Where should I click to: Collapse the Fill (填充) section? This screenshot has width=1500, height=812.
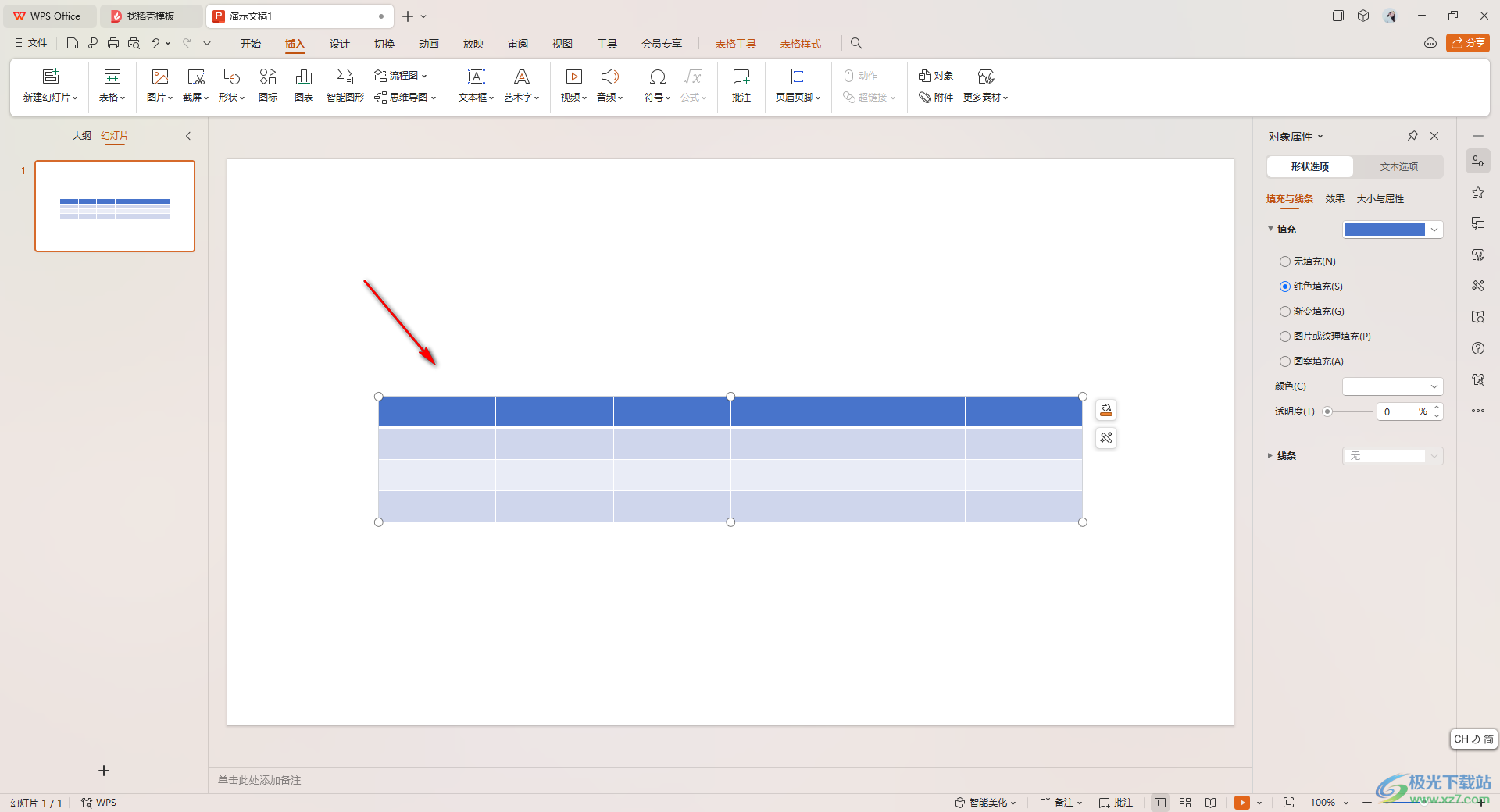click(1270, 229)
